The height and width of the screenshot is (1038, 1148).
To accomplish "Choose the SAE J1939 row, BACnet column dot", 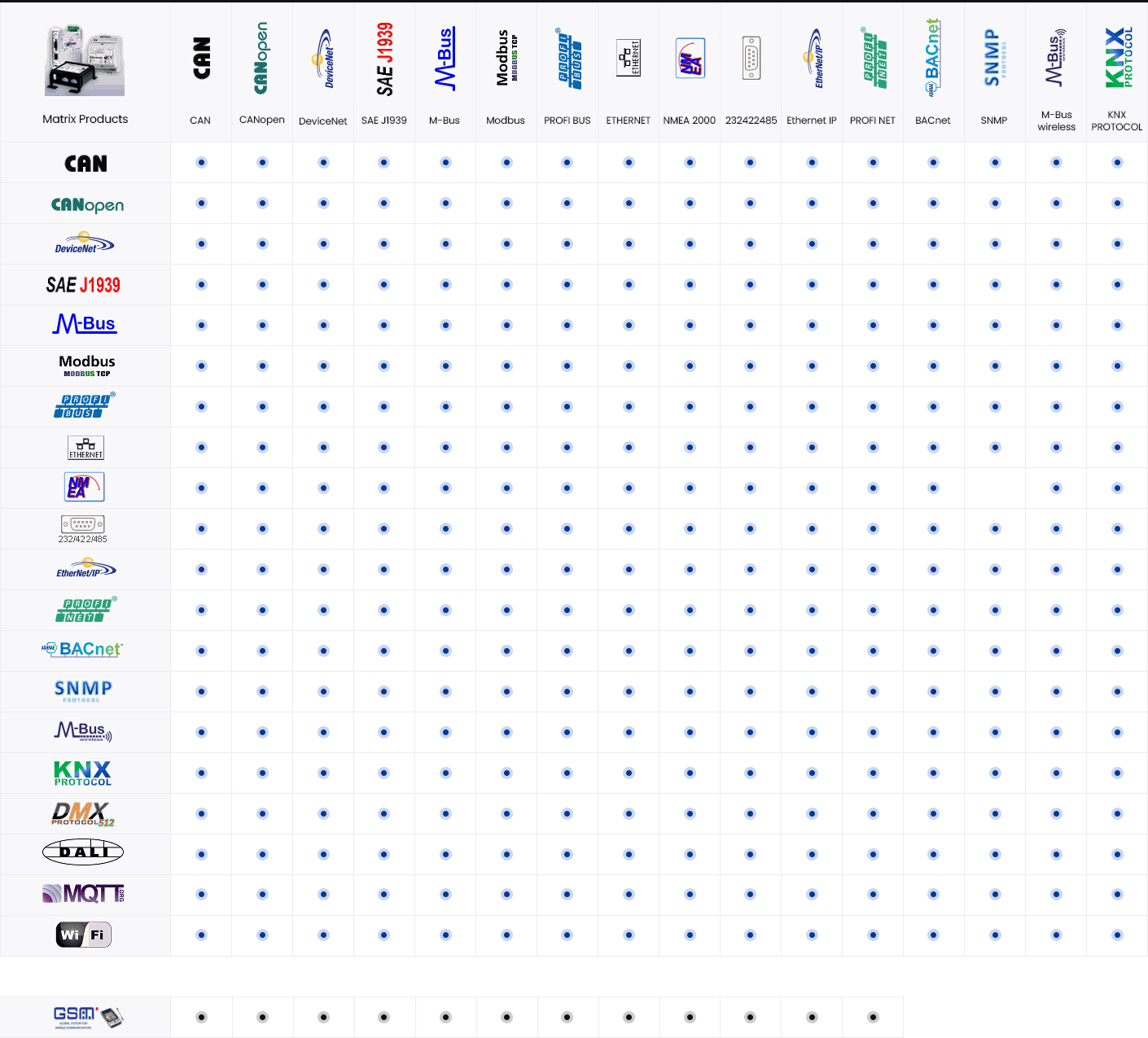I will point(934,285).
